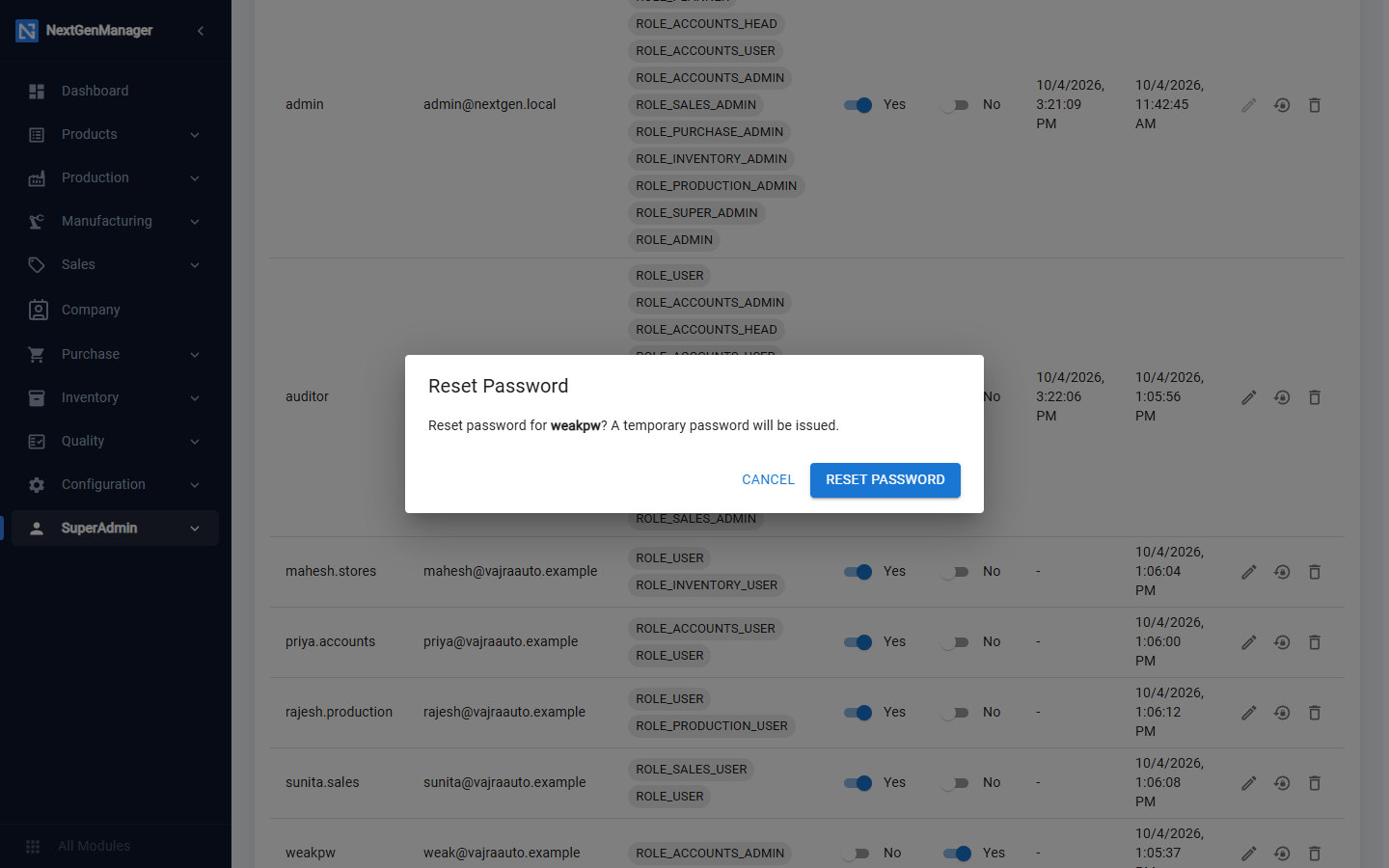The image size is (1389, 868).
Task: Open the NextGenManager logo icon
Action: [x=27, y=31]
